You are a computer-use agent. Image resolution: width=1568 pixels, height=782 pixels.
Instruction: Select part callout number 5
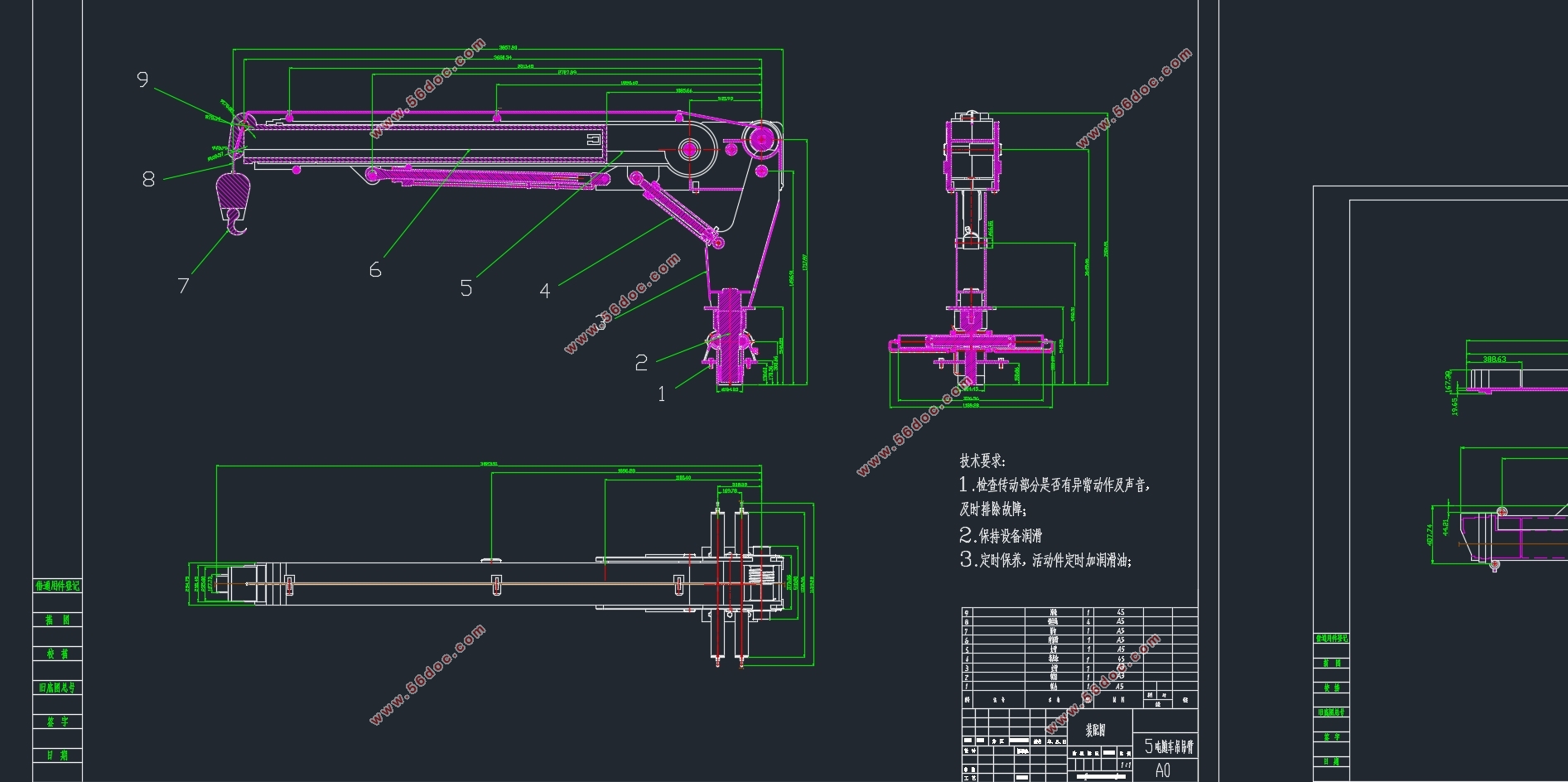466,288
